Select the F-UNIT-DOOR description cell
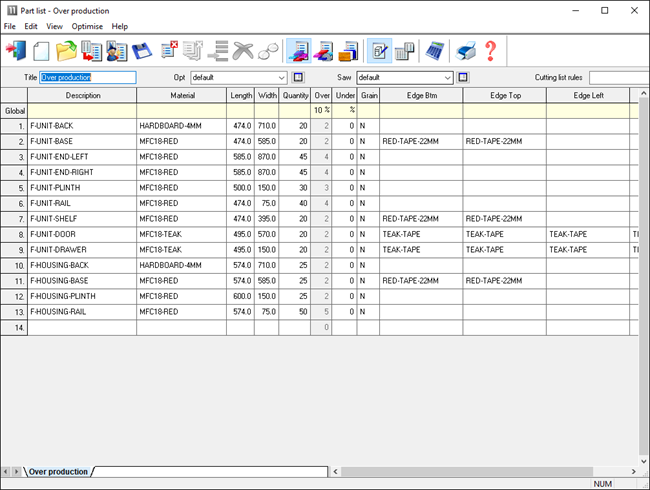Image resolution: width=650 pixels, height=490 pixels. (82, 234)
